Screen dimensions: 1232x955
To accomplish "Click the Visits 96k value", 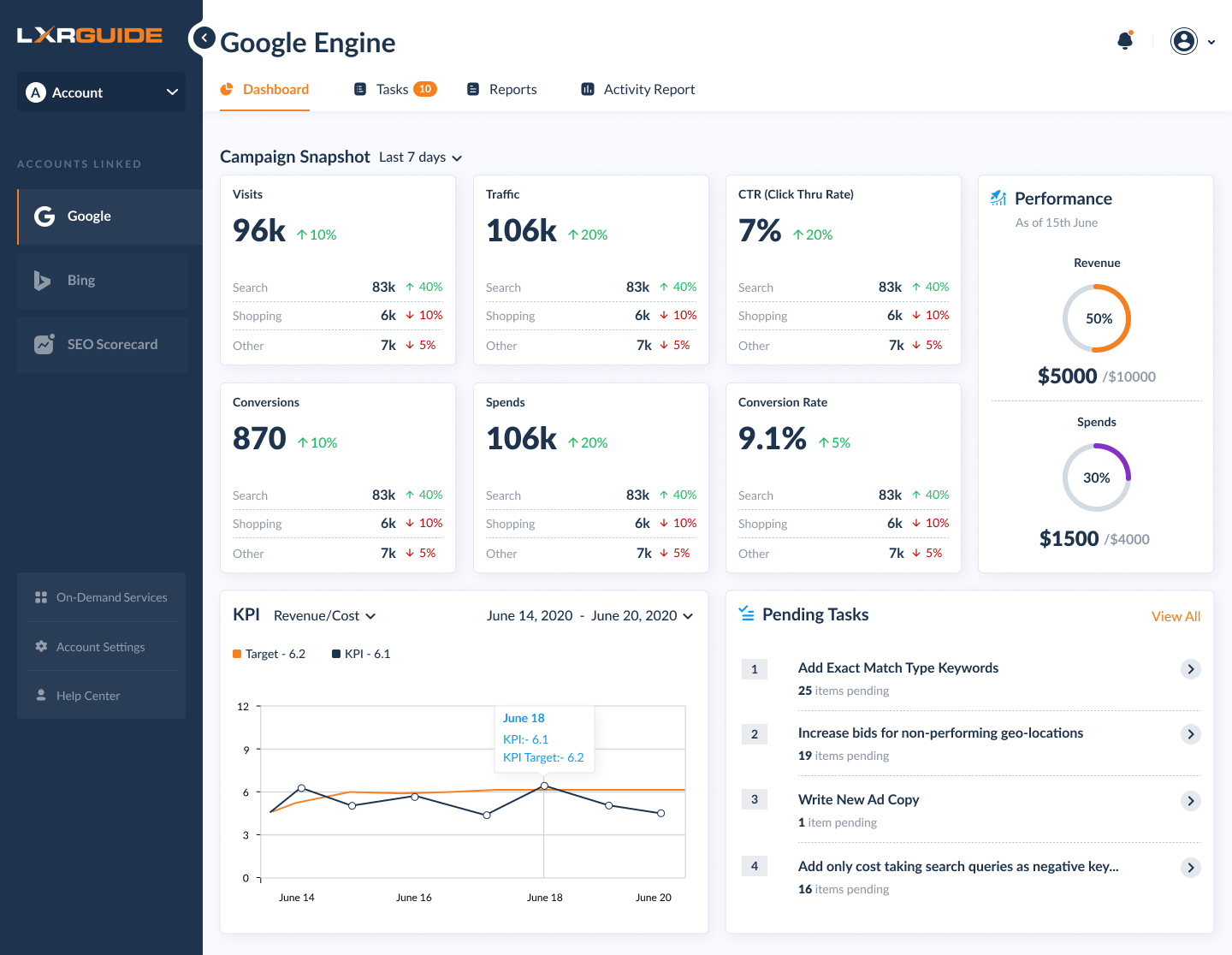I will point(259,231).
